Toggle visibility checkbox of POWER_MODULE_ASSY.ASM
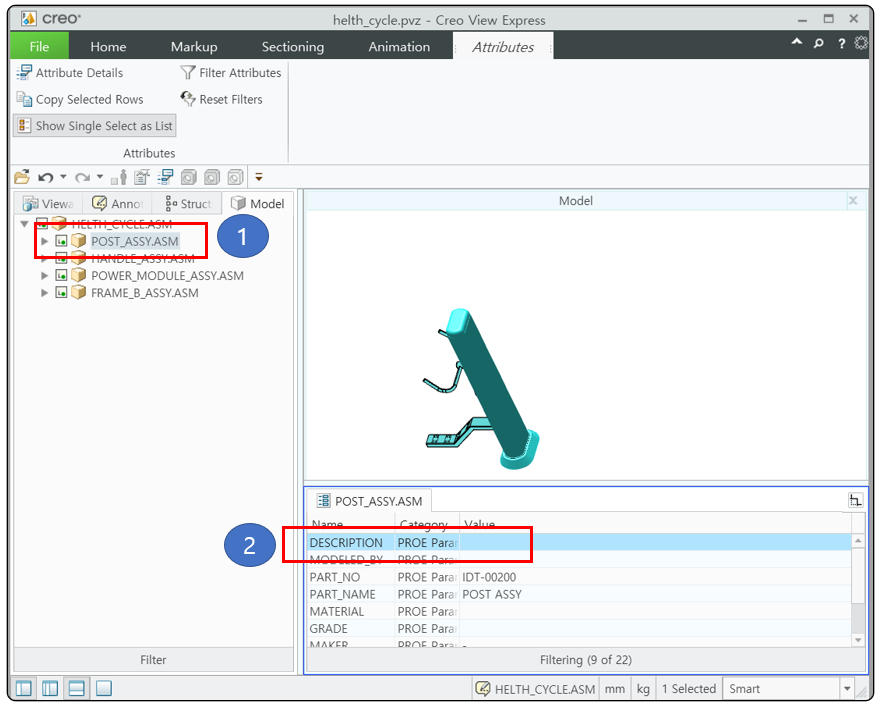 (61, 275)
